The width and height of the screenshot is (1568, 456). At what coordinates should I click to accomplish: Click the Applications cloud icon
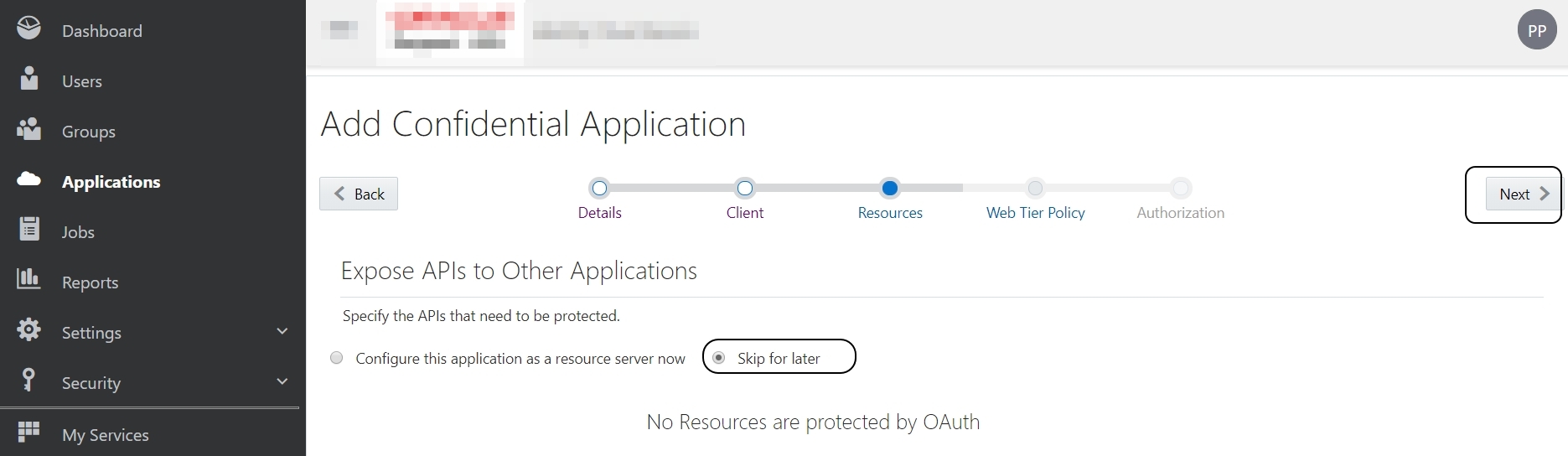point(28,179)
